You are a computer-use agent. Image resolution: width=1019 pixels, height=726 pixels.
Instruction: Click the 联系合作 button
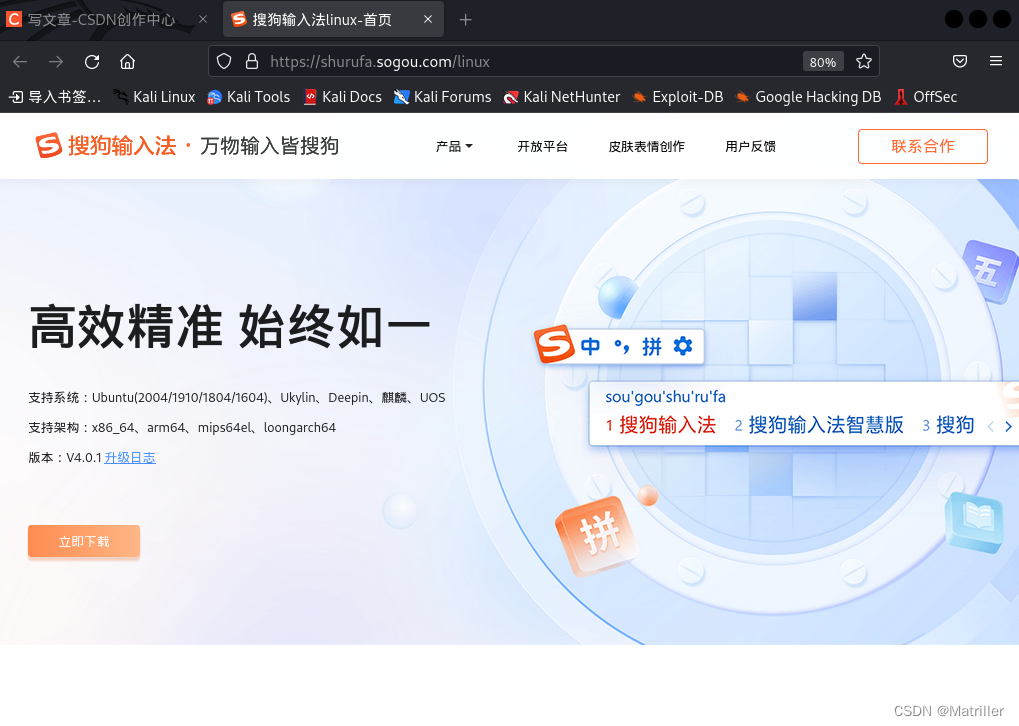coord(923,146)
